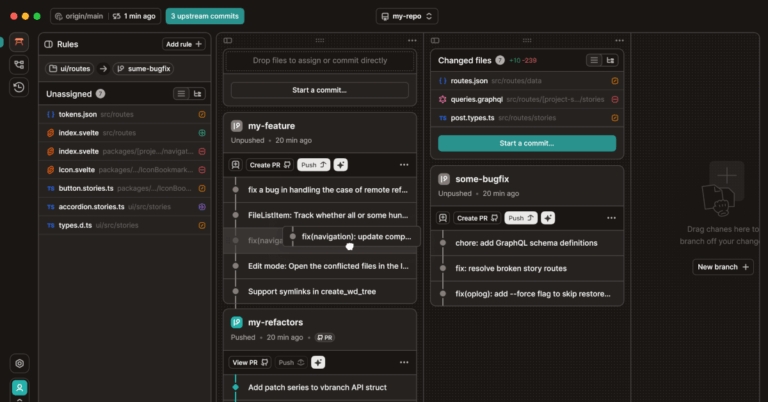Select accordion.stories.ts in Unassigned
The width and height of the screenshot is (768, 402).
pyautogui.click(x=125, y=207)
